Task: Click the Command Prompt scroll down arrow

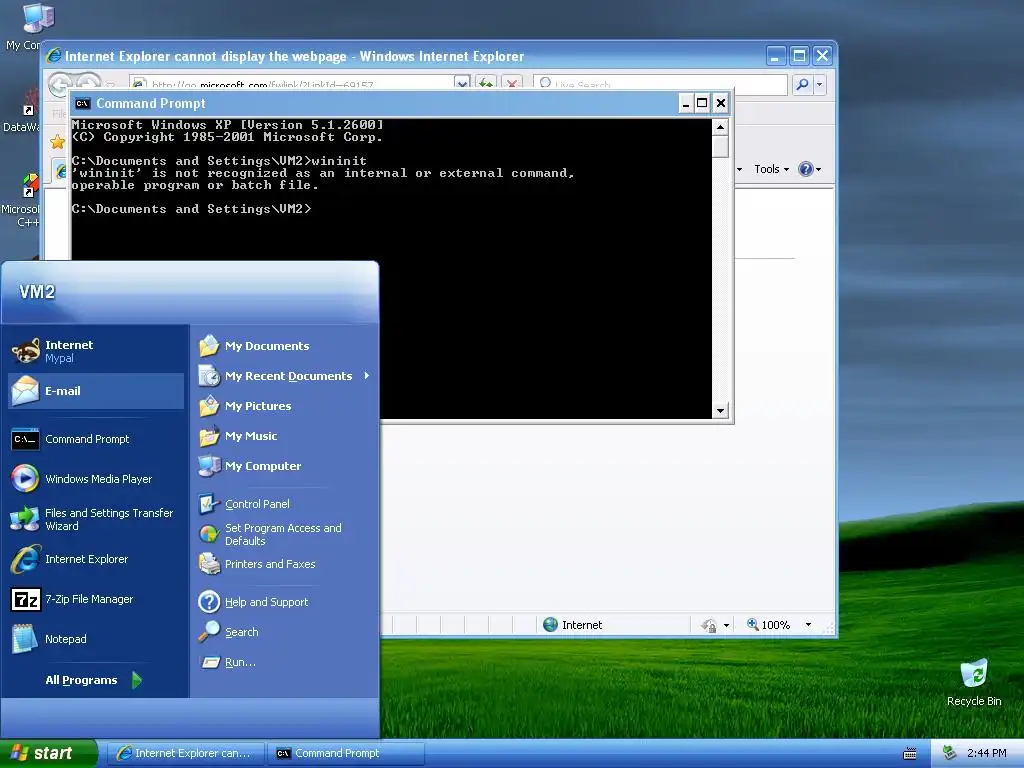Action: tap(720, 411)
